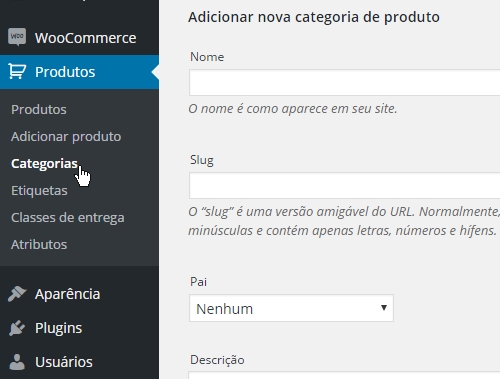Click heading Adicionar nova categoria de produto
Image resolution: width=500 pixels, height=379 pixels.
pyautogui.click(x=314, y=17)
